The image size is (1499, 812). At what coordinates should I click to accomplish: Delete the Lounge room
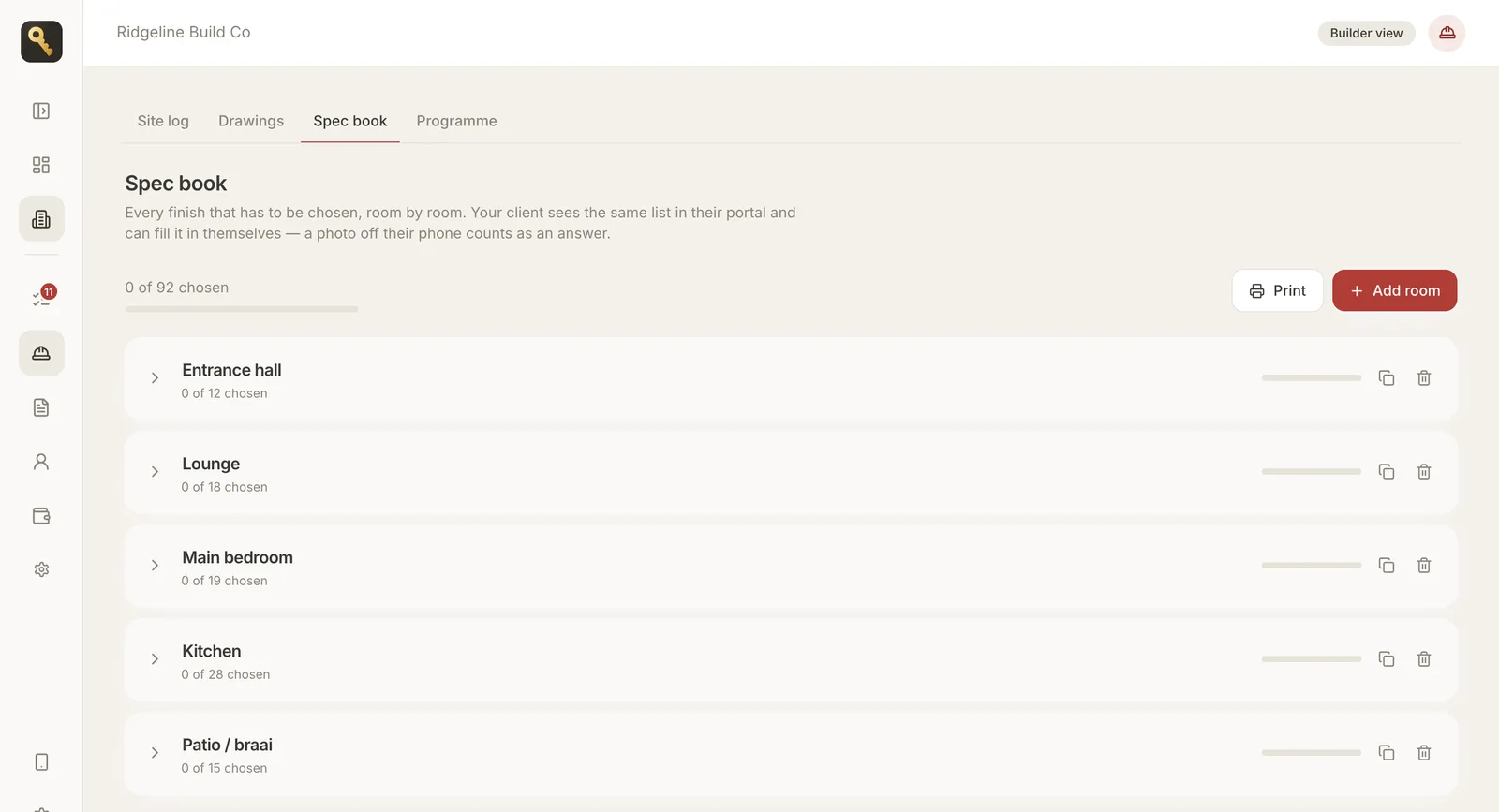click(x=1424, y=471)
